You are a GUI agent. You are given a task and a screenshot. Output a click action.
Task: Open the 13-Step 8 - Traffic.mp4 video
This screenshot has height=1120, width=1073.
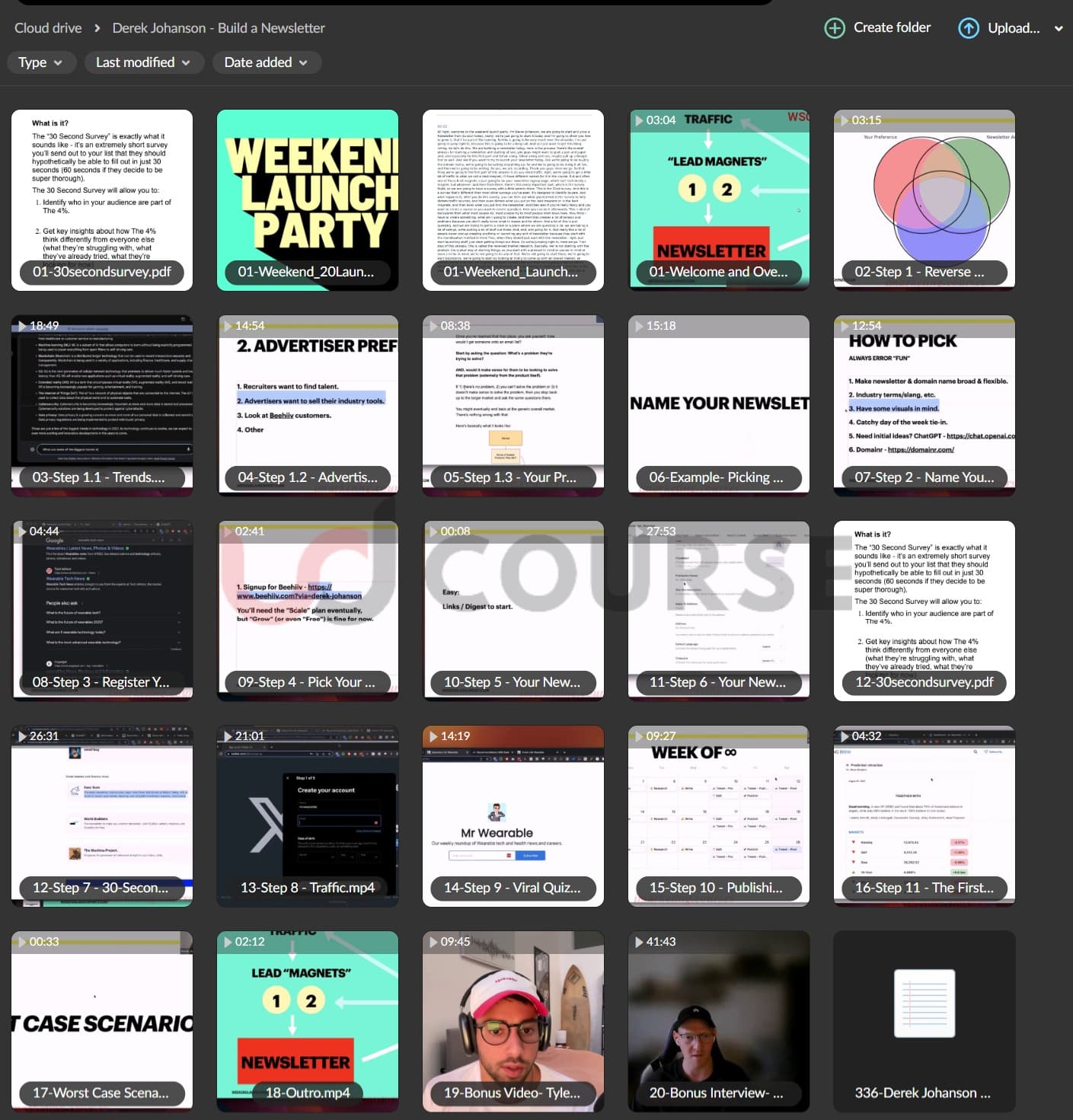click(x=307, y=815)
